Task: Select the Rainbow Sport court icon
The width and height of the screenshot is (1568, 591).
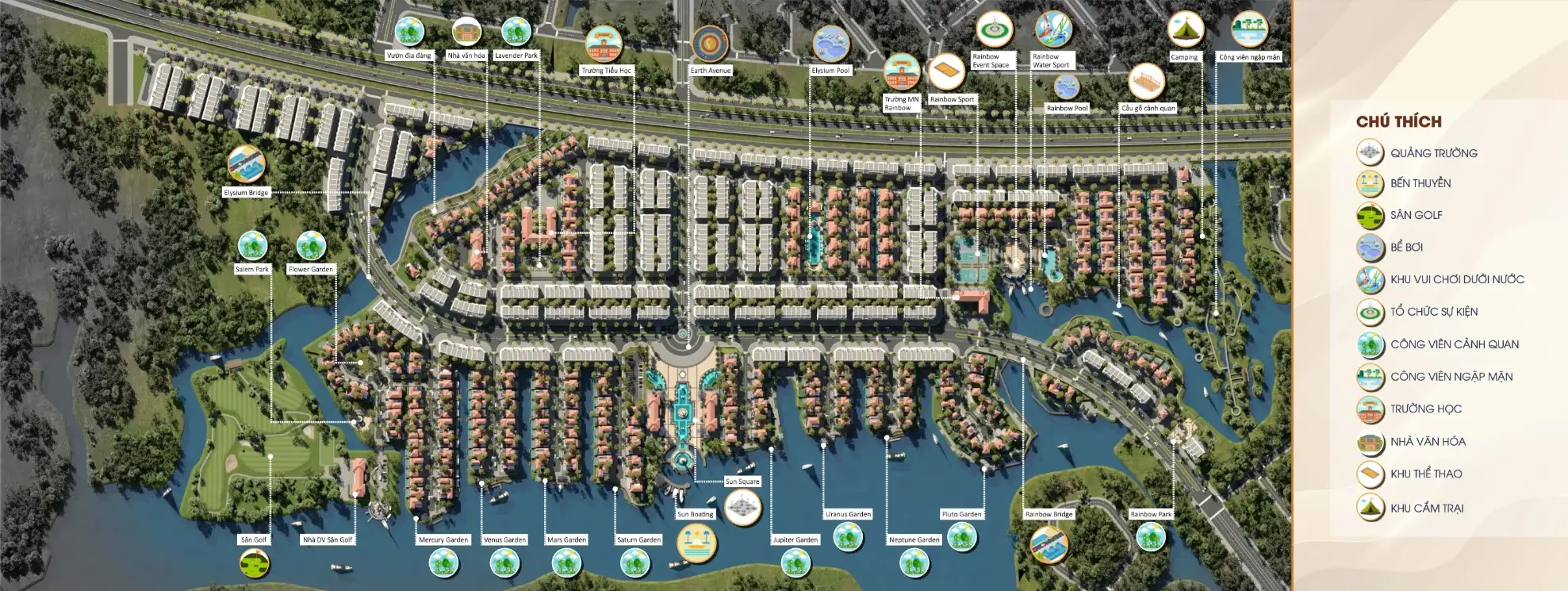Action: (x=945, y=74)
